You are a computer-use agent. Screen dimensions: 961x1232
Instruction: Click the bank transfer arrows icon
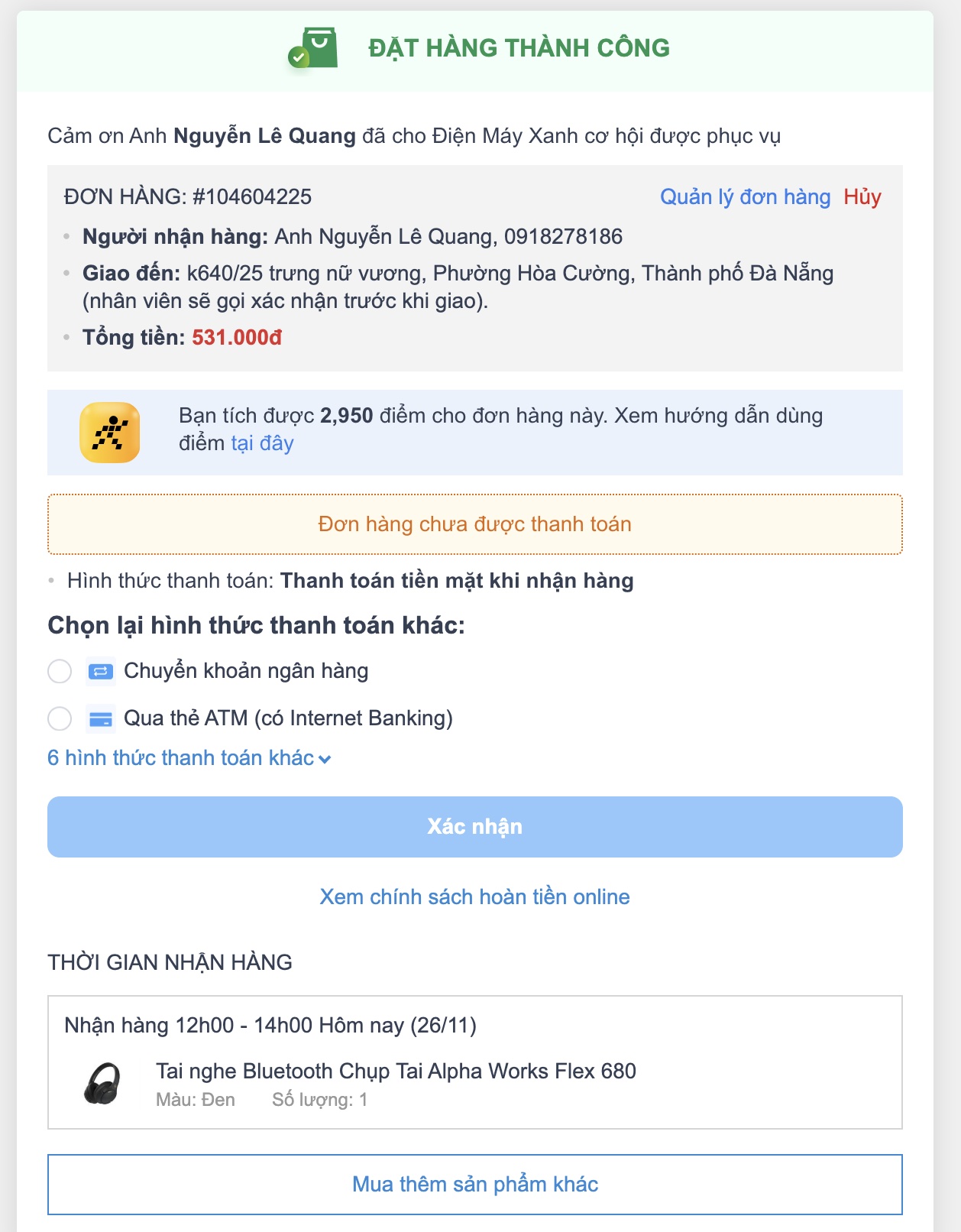tap(101, 672)
